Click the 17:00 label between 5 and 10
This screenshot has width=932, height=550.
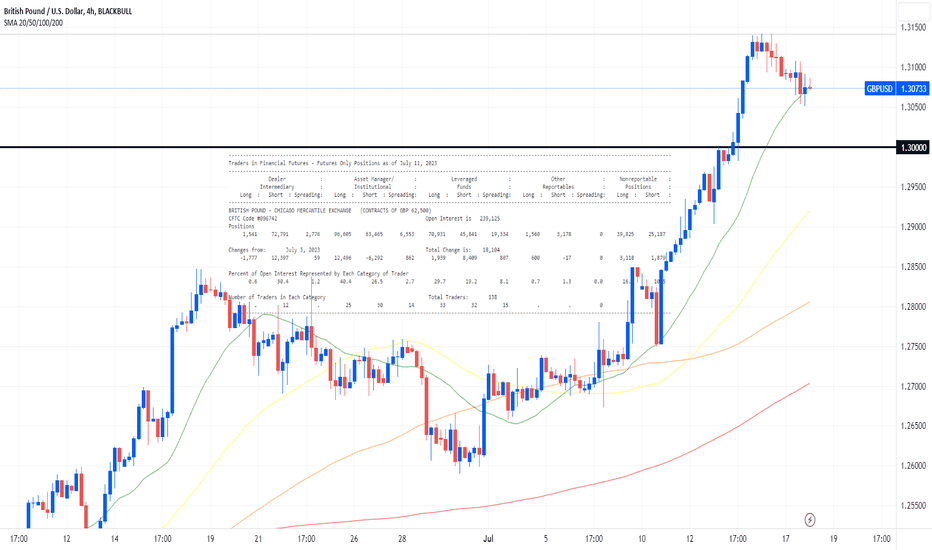[594, 539]
